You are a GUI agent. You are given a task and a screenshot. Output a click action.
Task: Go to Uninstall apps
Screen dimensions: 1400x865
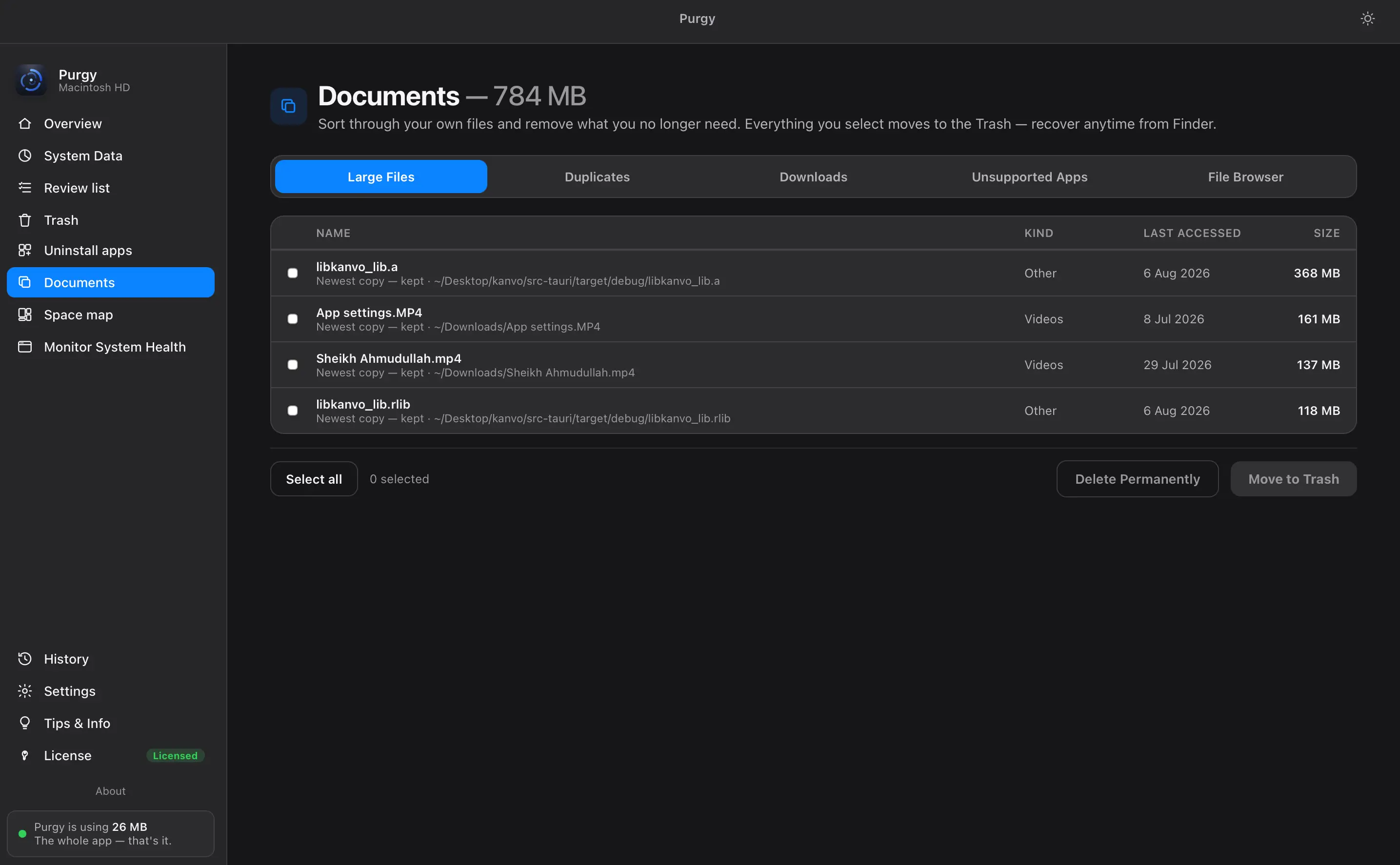tap(110, 250)
